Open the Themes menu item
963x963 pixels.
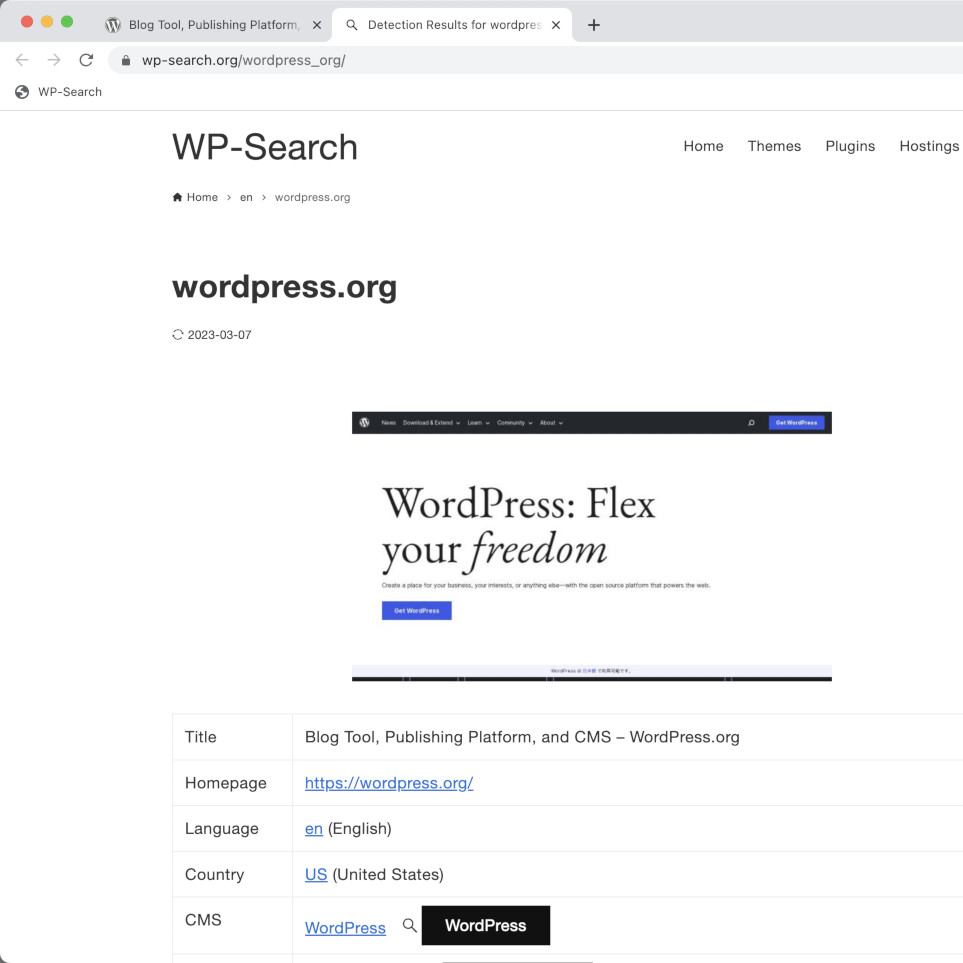tap(774, 146)
